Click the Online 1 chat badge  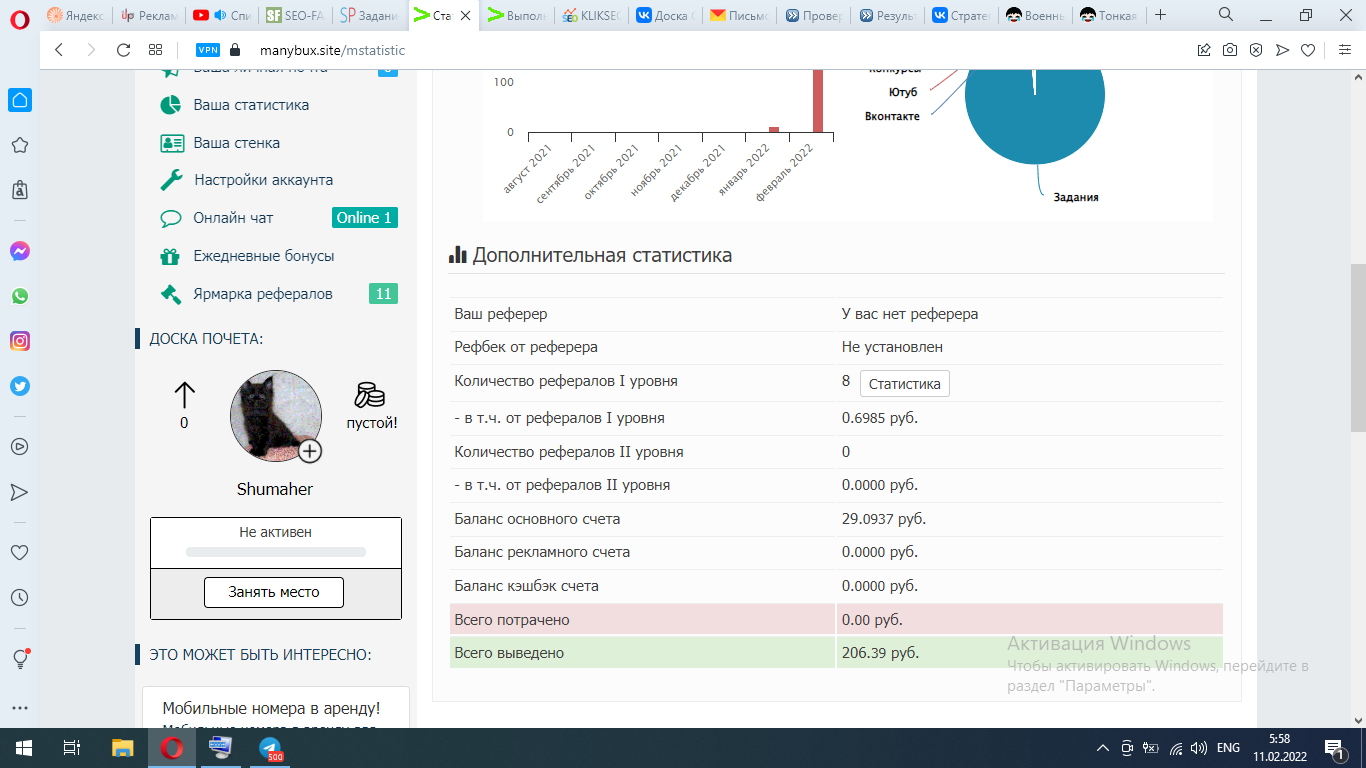365,218
